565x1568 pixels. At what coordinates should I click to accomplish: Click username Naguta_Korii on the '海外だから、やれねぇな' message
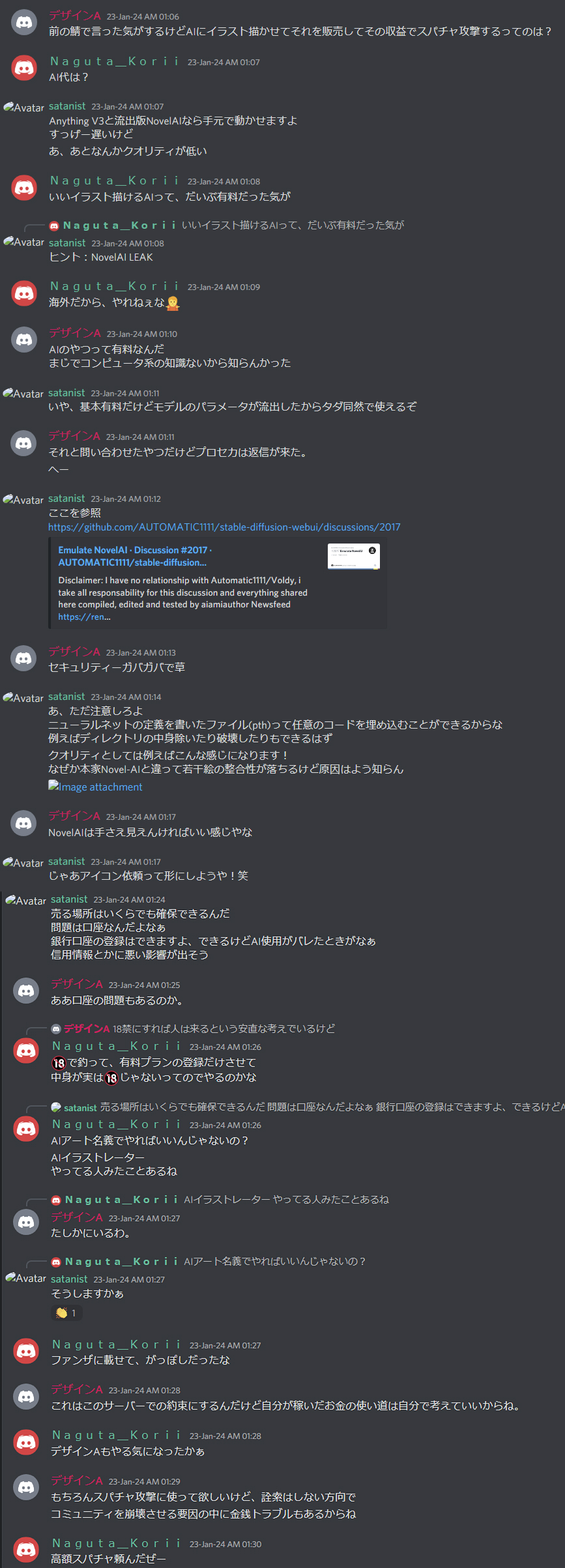coord(115,286)
